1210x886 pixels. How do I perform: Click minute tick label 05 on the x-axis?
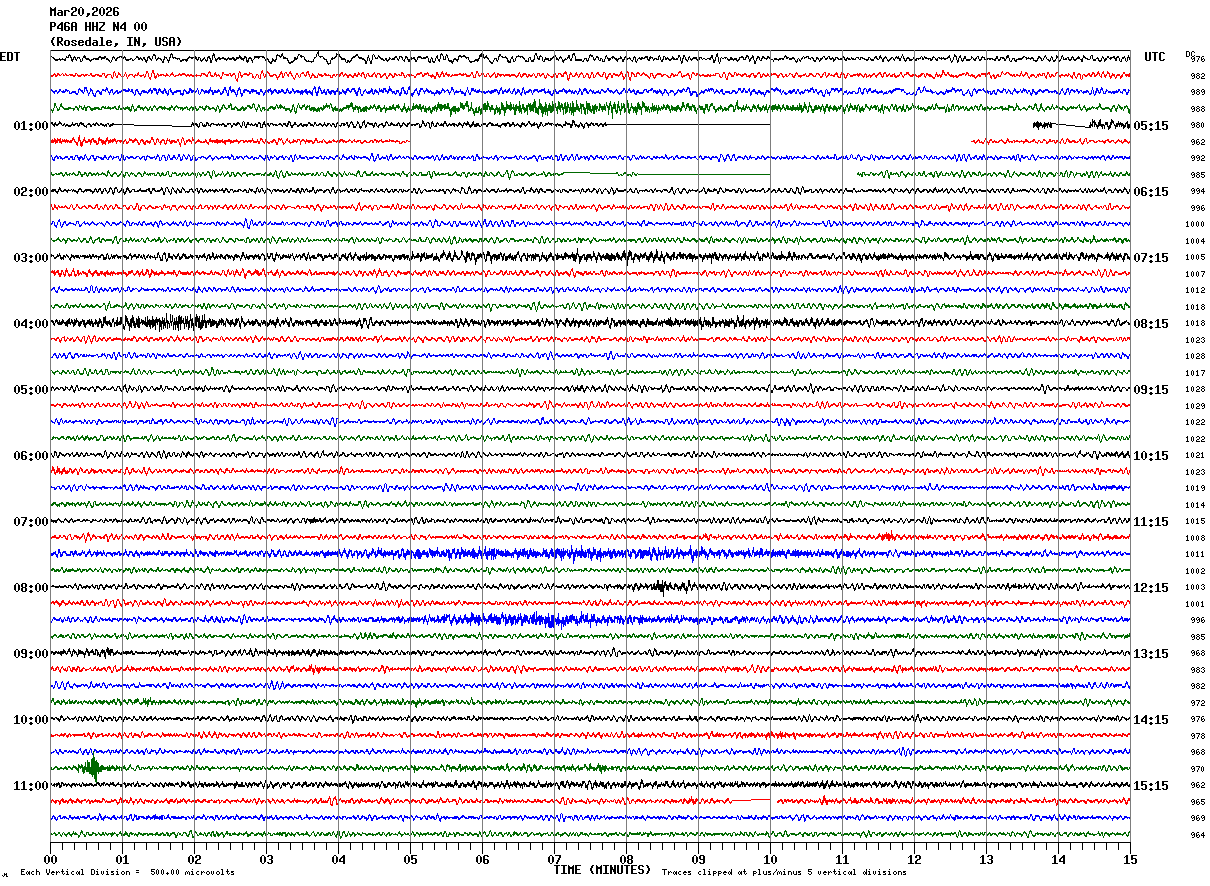410,859
